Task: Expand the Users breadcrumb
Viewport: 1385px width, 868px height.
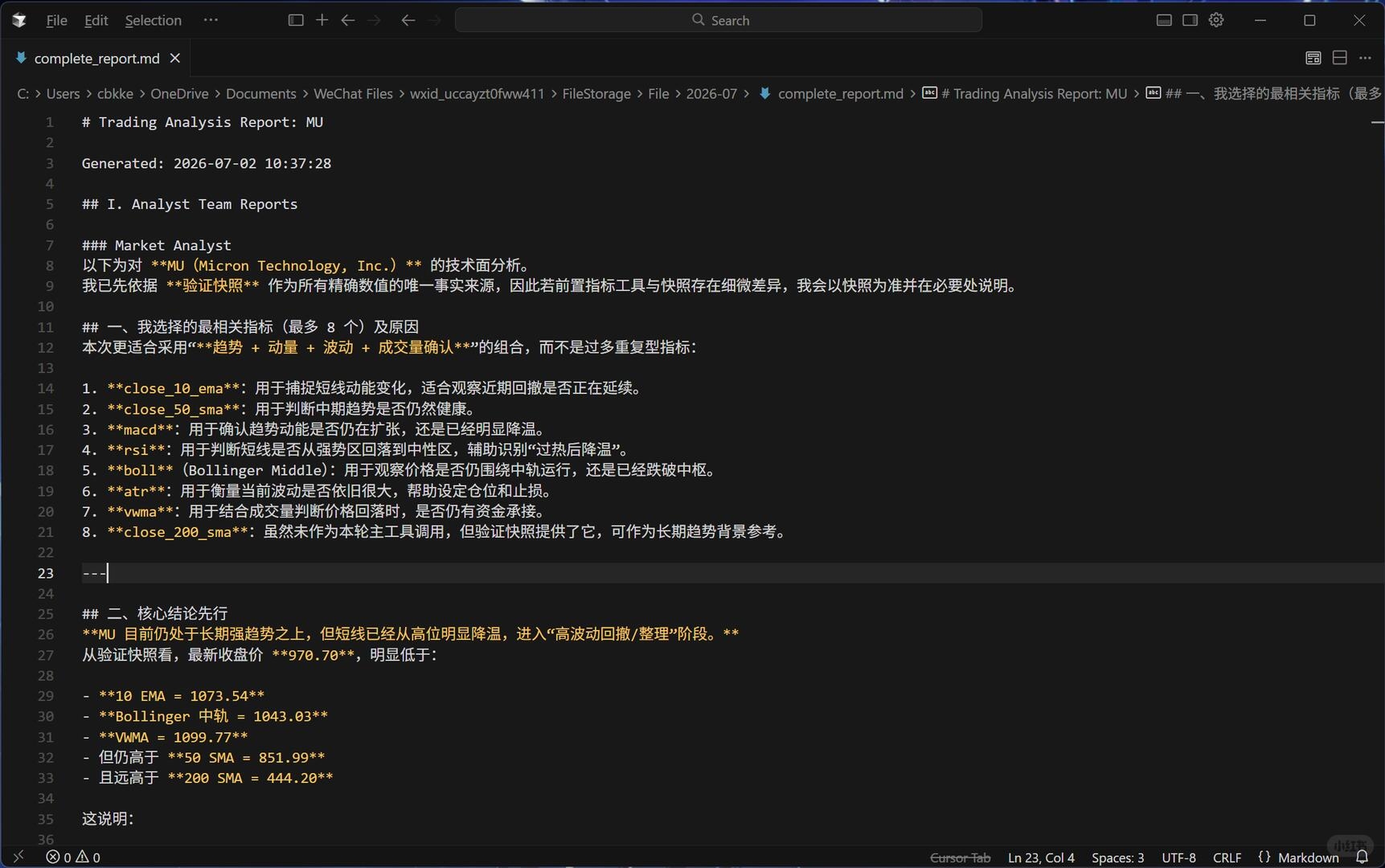Action: pos(63,93)
